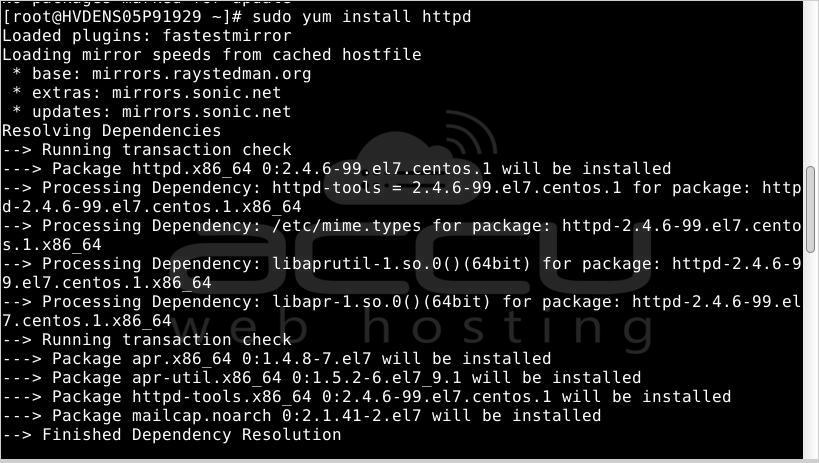Click the 'Finished Dependency Resolution' line

click(x=171, y=435)
